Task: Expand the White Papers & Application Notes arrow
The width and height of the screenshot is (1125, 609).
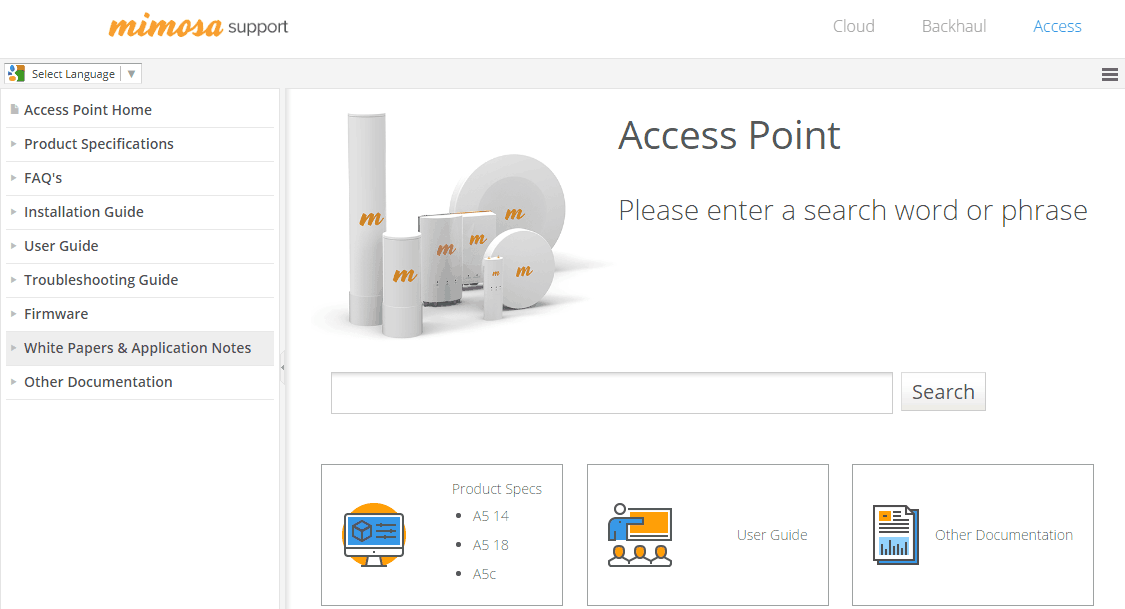Action: (x=14, y=348)
